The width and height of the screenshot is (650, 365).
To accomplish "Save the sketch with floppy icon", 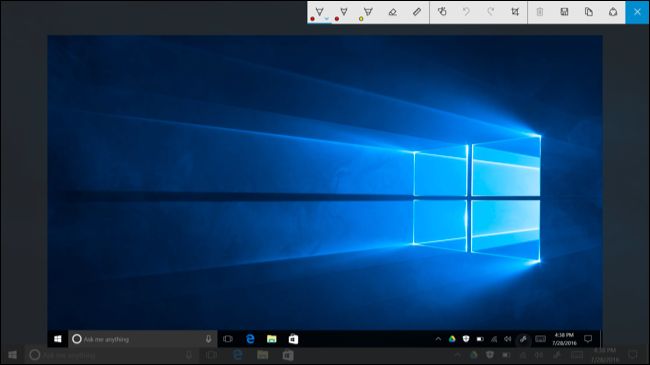I will [564, 12].
